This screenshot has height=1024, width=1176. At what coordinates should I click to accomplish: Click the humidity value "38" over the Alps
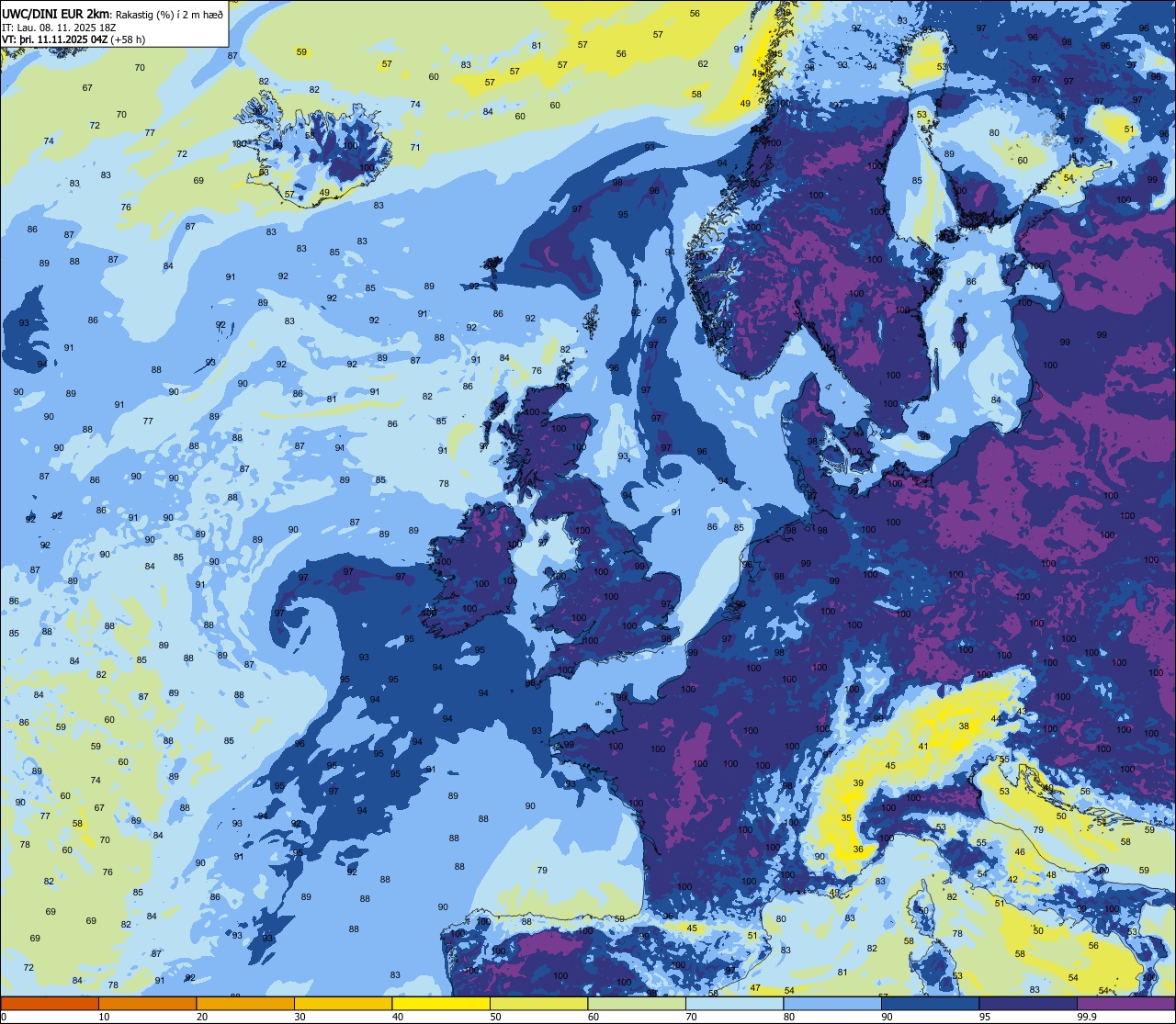coord(964,726)
